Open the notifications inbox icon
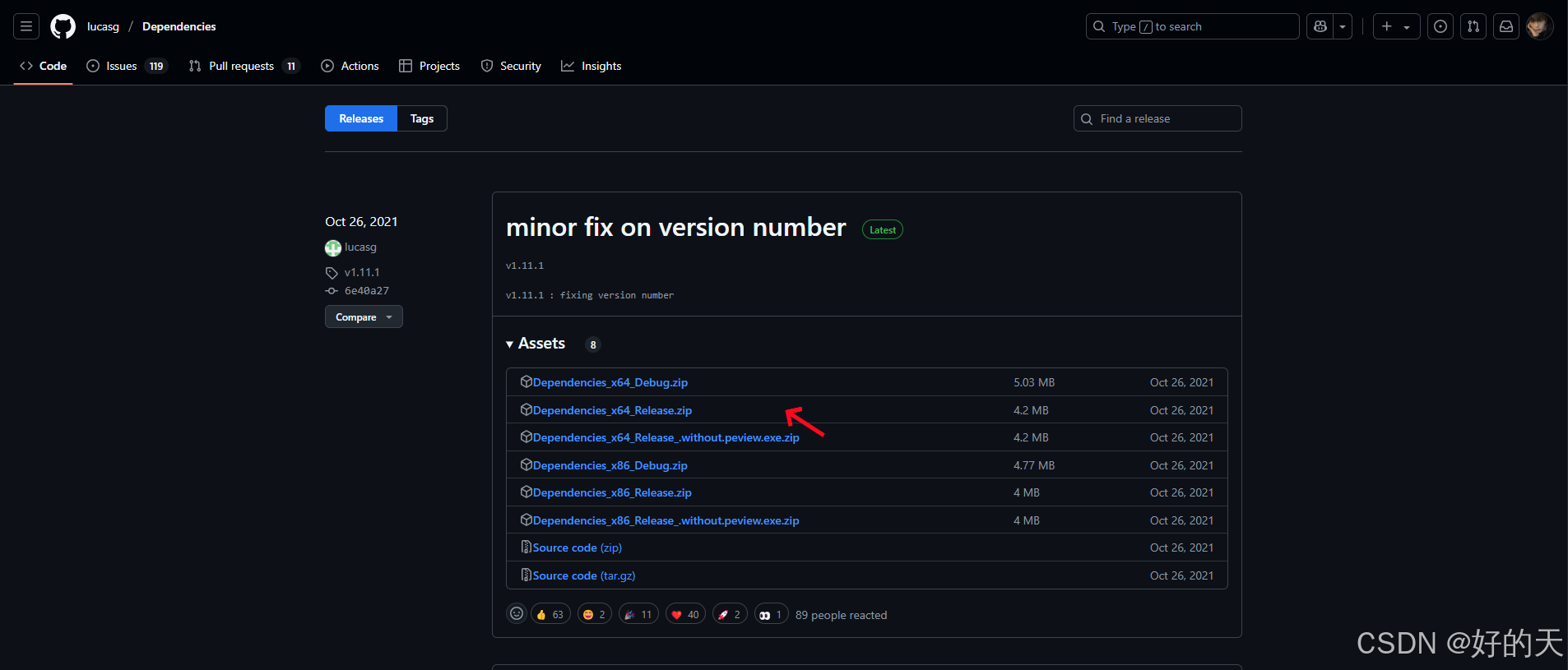This screenshot has height=670, width=1568. click(1506, 26)
